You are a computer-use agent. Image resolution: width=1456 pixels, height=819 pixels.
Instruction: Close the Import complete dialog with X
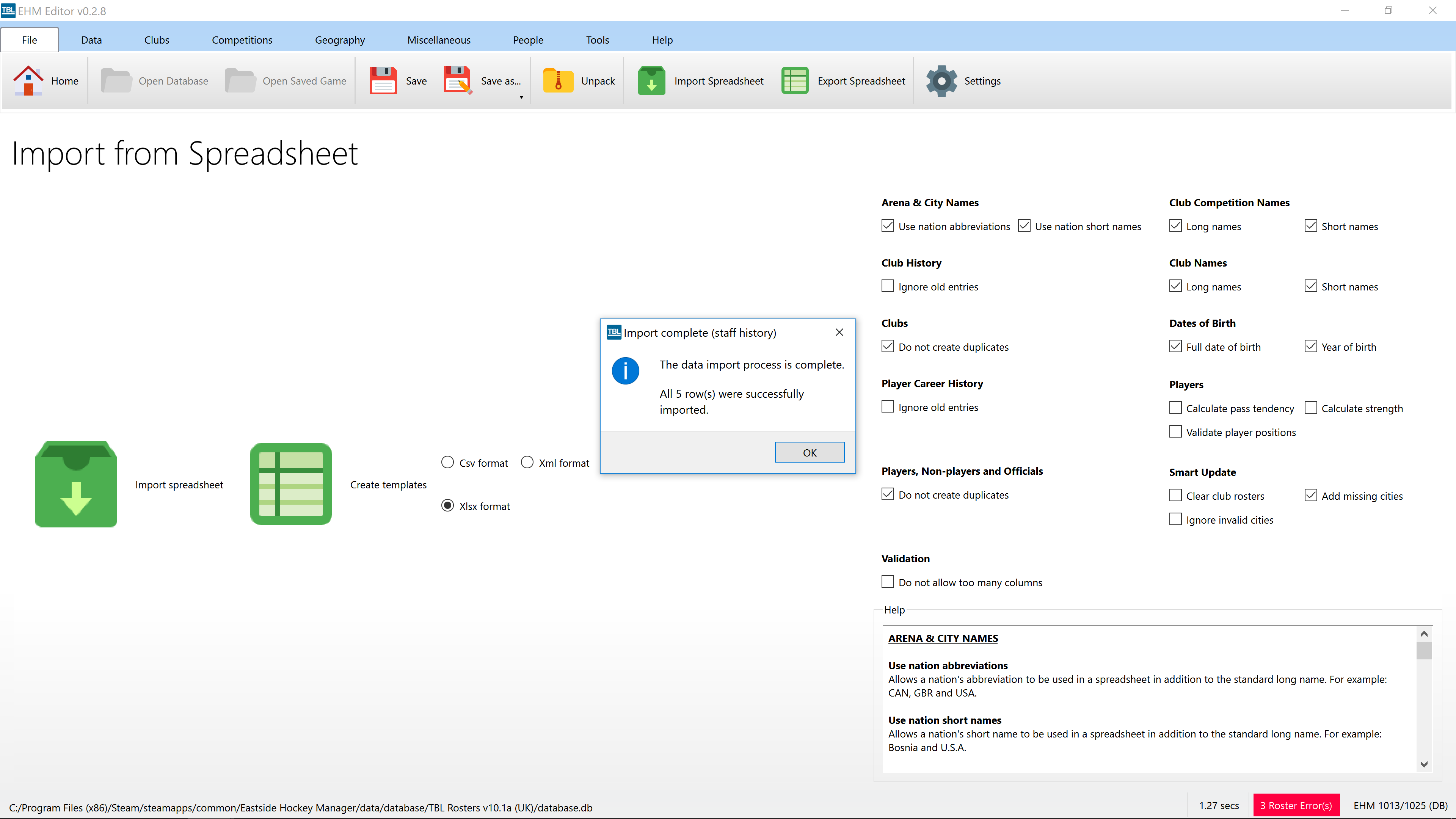click(839, 333)
